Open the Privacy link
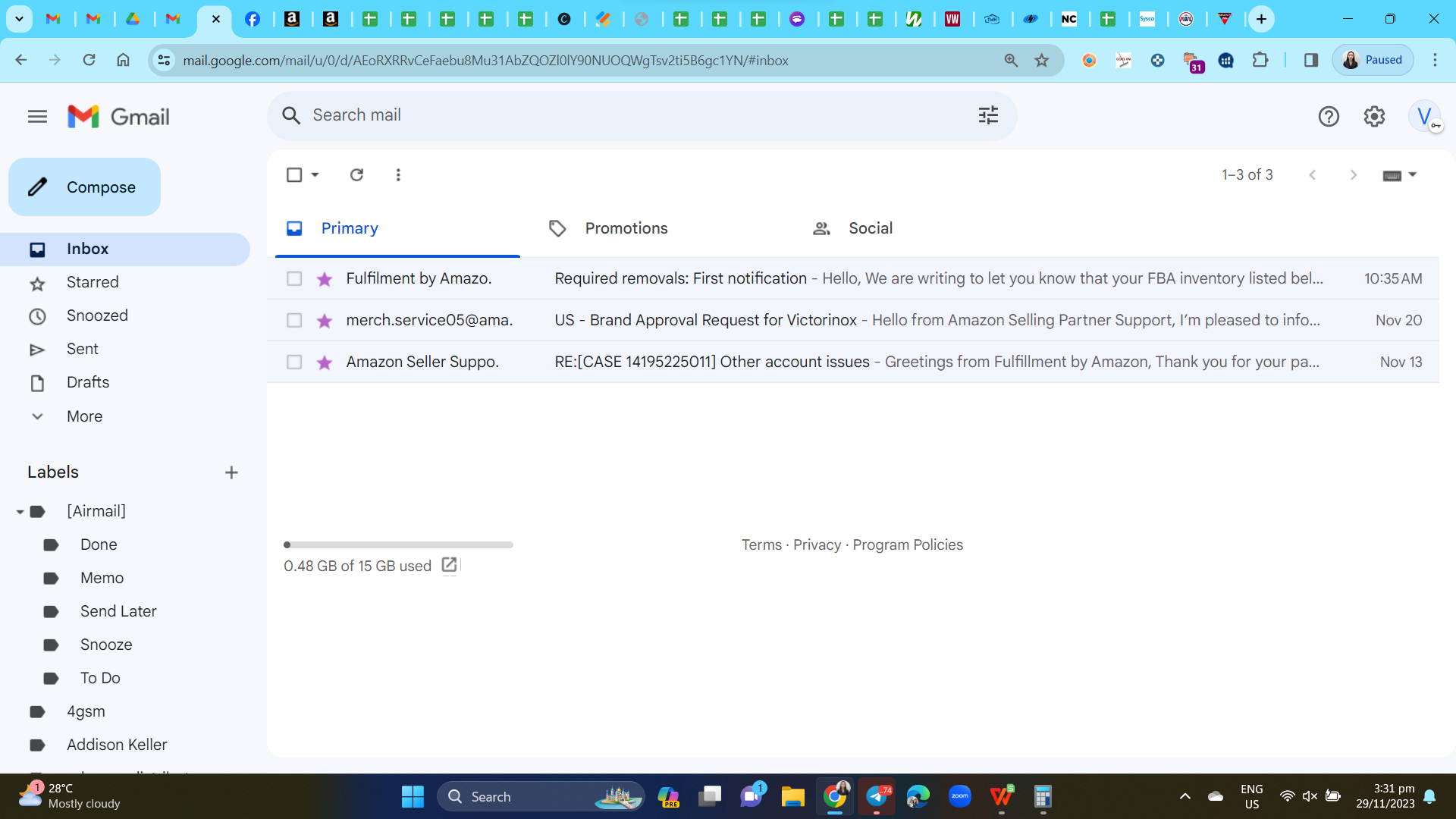This screenshot has height=819, width=1456. [x=817, y=545]
